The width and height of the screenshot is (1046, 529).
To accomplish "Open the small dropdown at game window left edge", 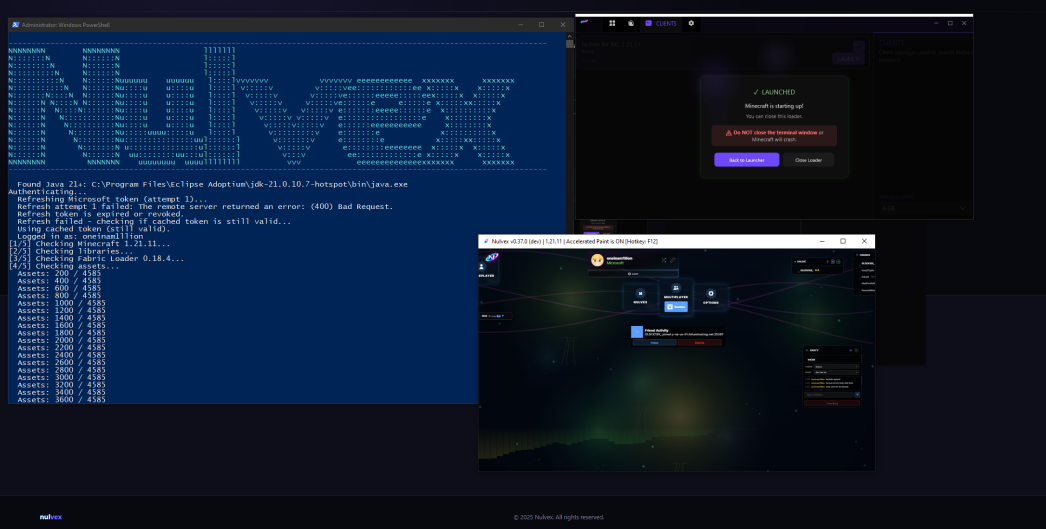I will [x=495, y=316].
